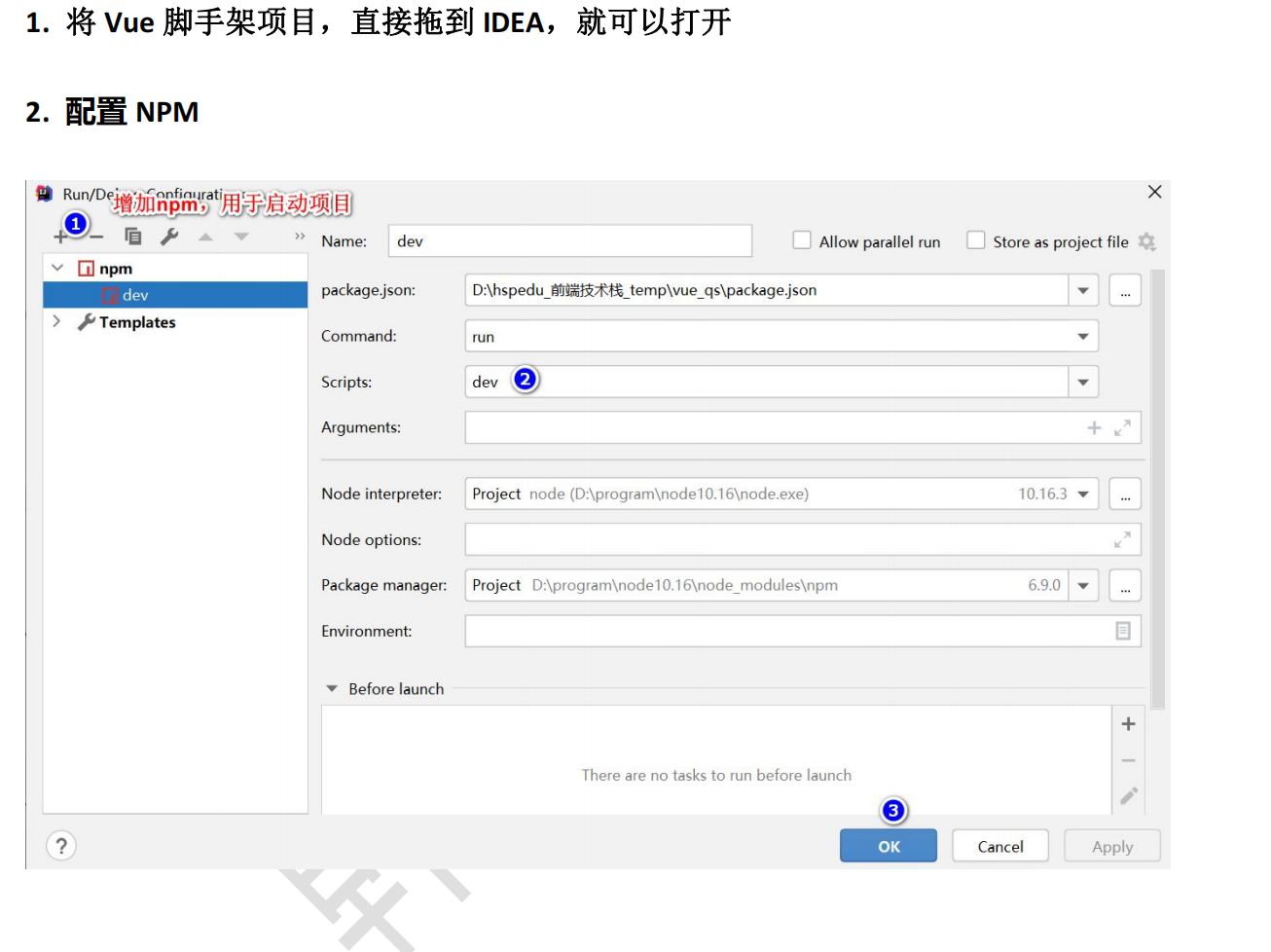Open the Scripts dropdown arrow
1271x952 pixels.
(x=1083, y=382)
